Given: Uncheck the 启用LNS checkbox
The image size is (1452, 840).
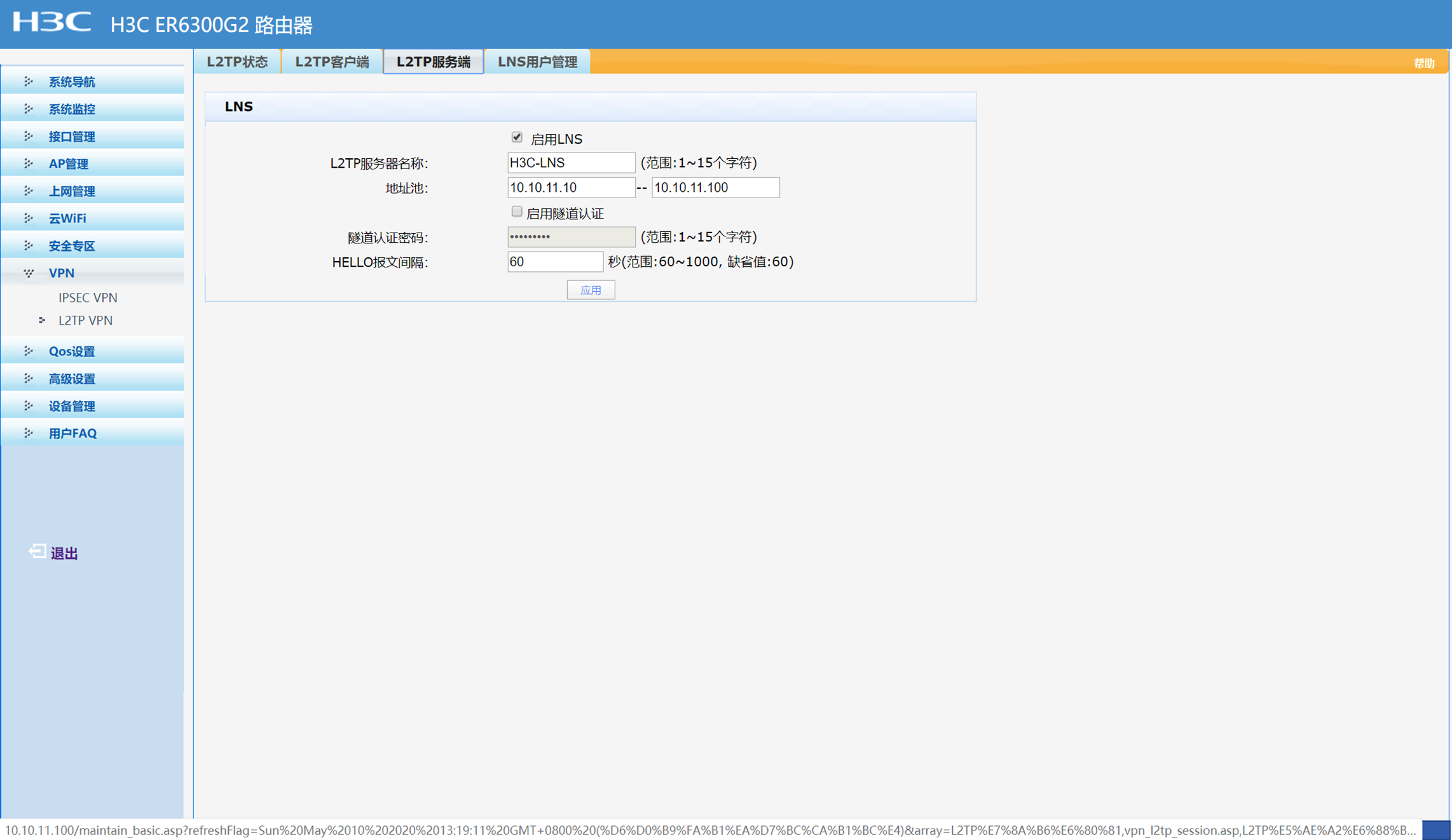Looking at the screenshot, I should (x=517, y=137).
